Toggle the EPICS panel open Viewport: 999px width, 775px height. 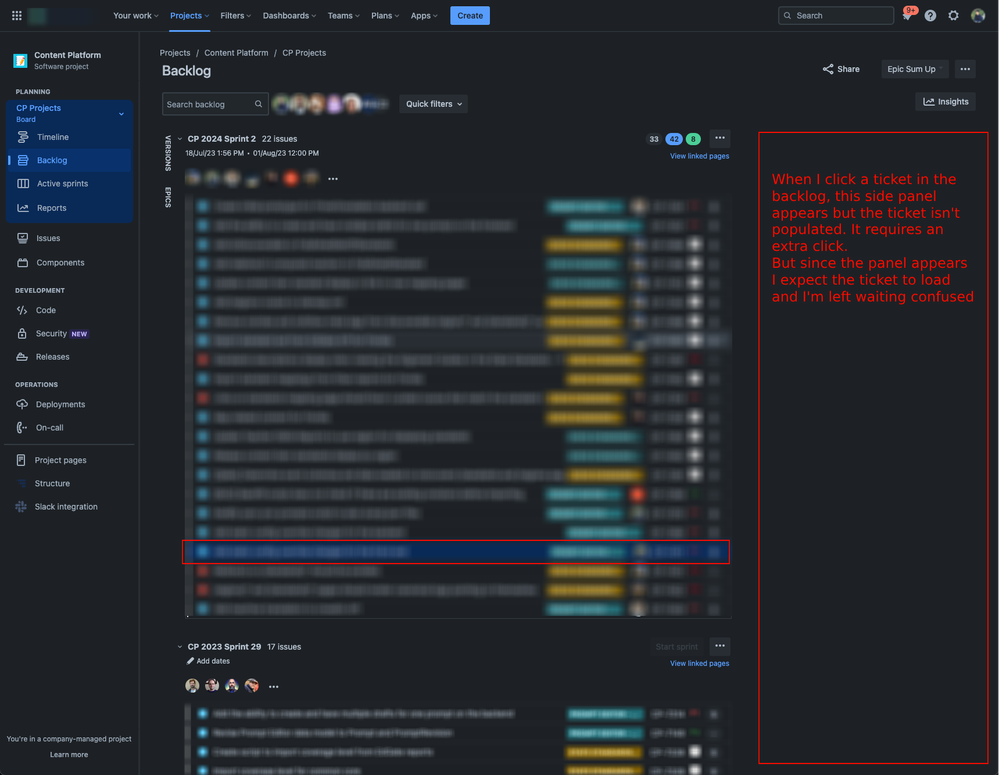tap(167, 197)
